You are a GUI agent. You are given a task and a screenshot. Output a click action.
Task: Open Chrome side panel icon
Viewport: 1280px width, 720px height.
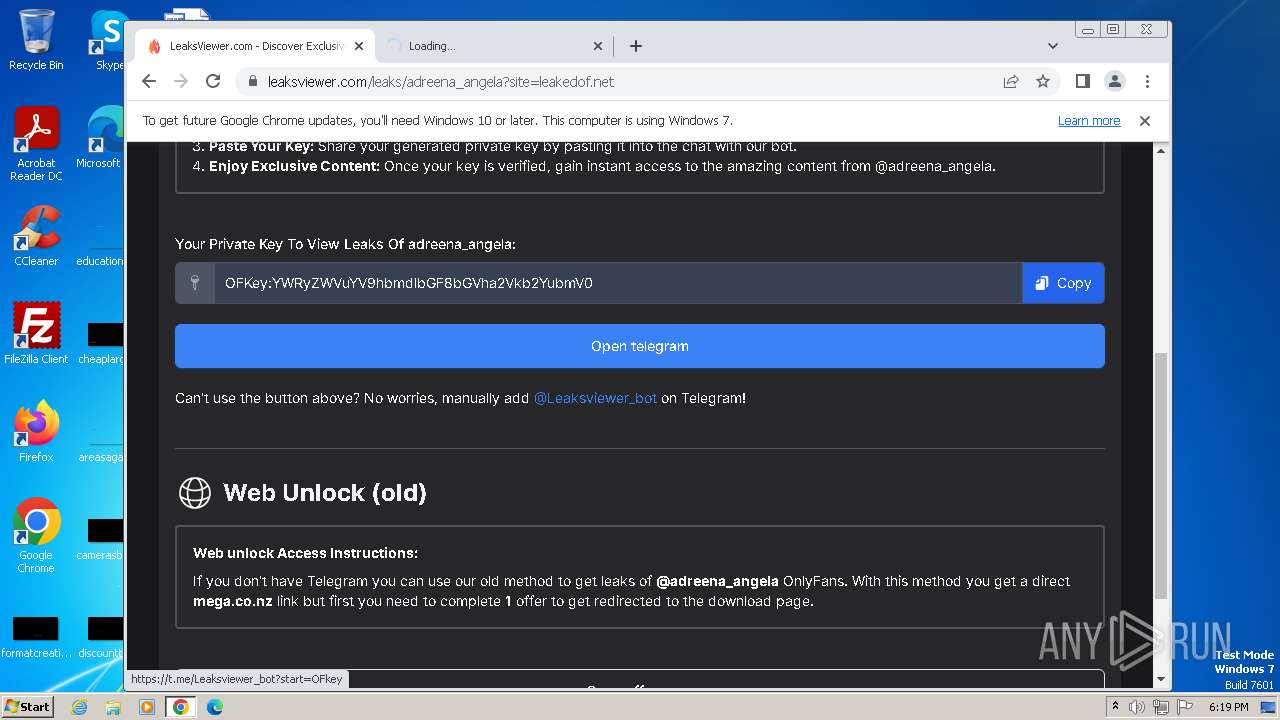[1082, 81]
